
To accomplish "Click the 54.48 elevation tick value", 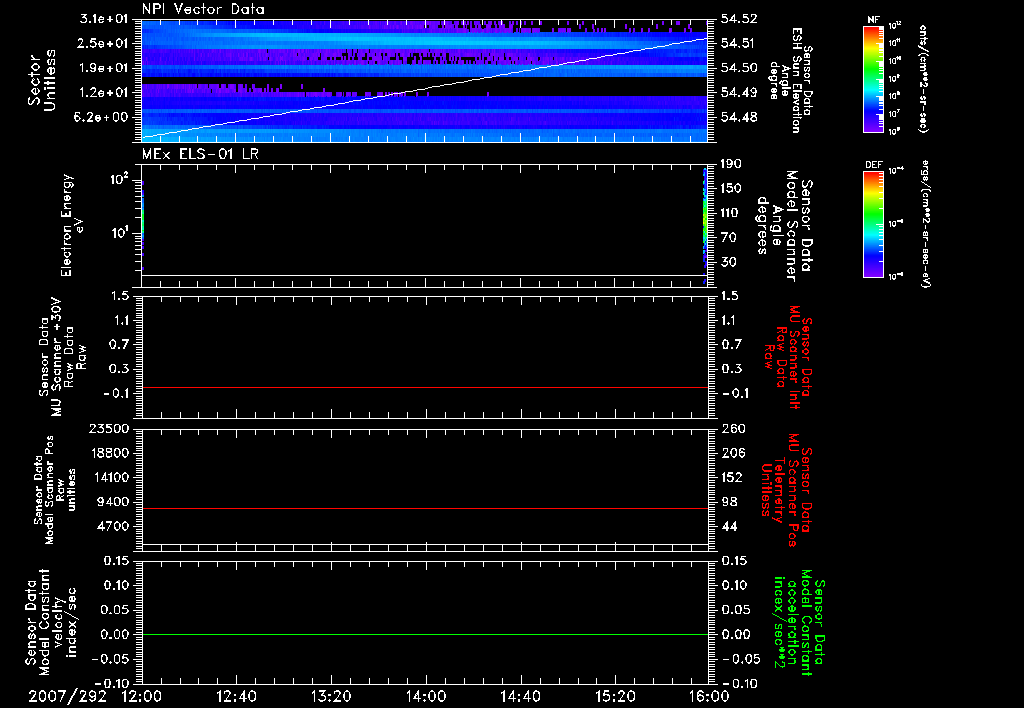I will [x=739, y=117].
